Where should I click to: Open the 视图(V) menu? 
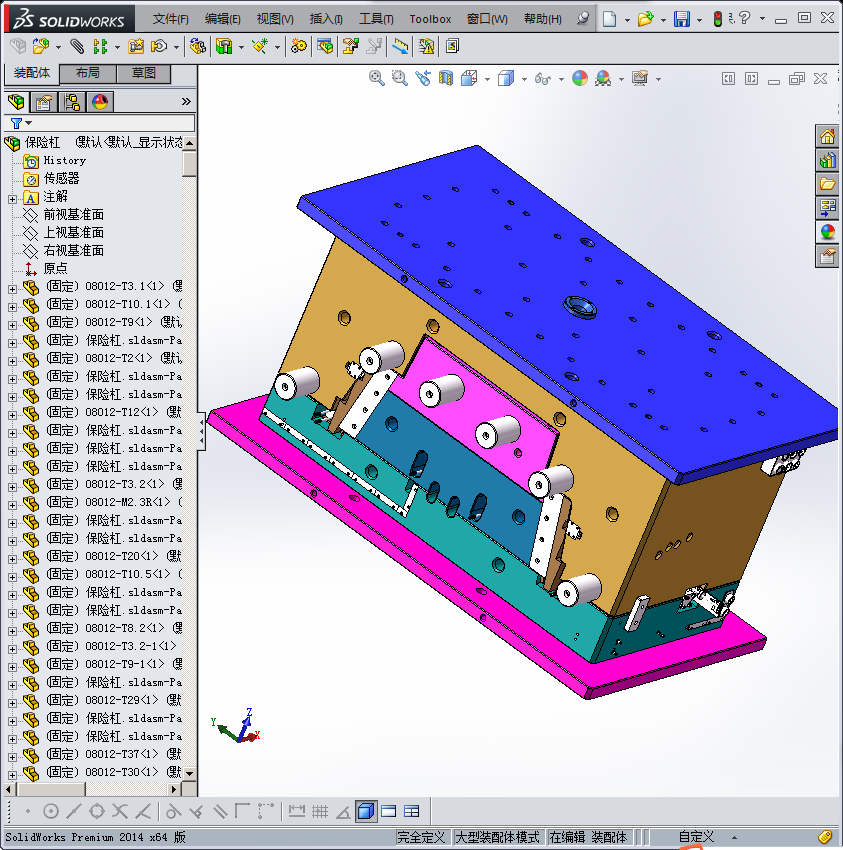coord(275,19)
